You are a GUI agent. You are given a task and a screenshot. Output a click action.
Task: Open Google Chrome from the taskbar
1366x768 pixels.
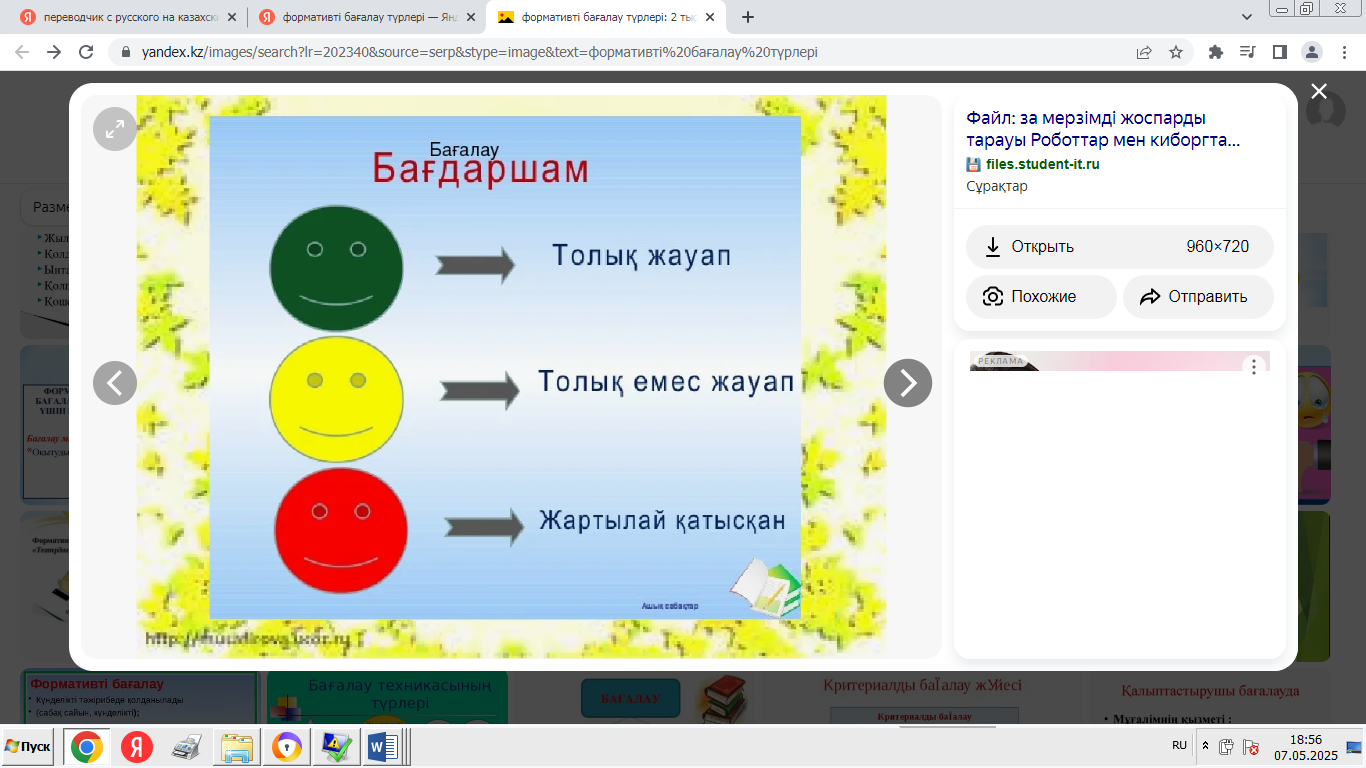87,747
